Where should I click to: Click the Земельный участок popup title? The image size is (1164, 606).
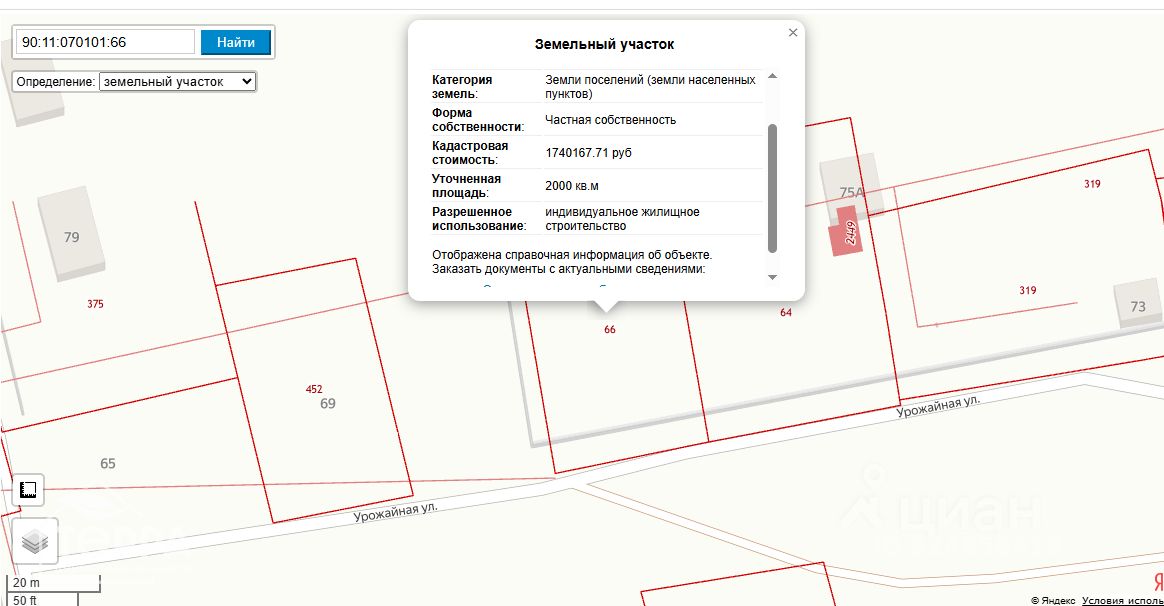pos(604,45)
